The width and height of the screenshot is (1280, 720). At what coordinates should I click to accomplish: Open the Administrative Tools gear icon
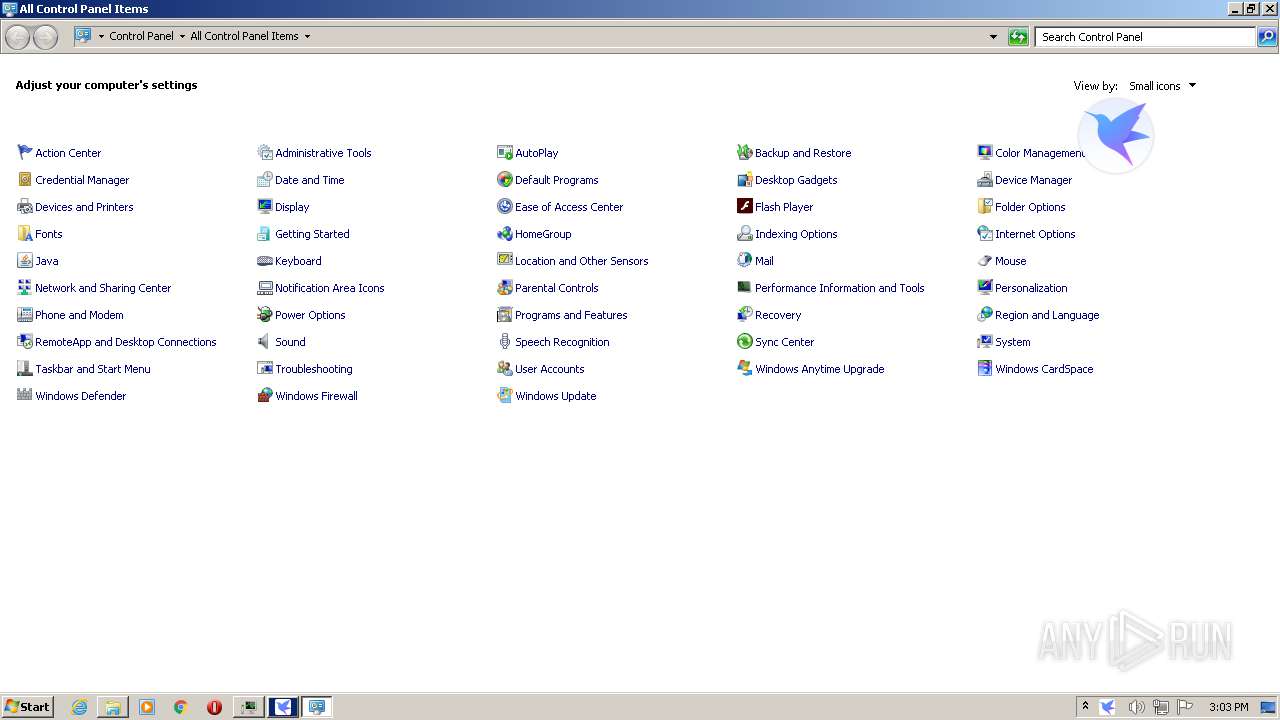tap(265, 153)
